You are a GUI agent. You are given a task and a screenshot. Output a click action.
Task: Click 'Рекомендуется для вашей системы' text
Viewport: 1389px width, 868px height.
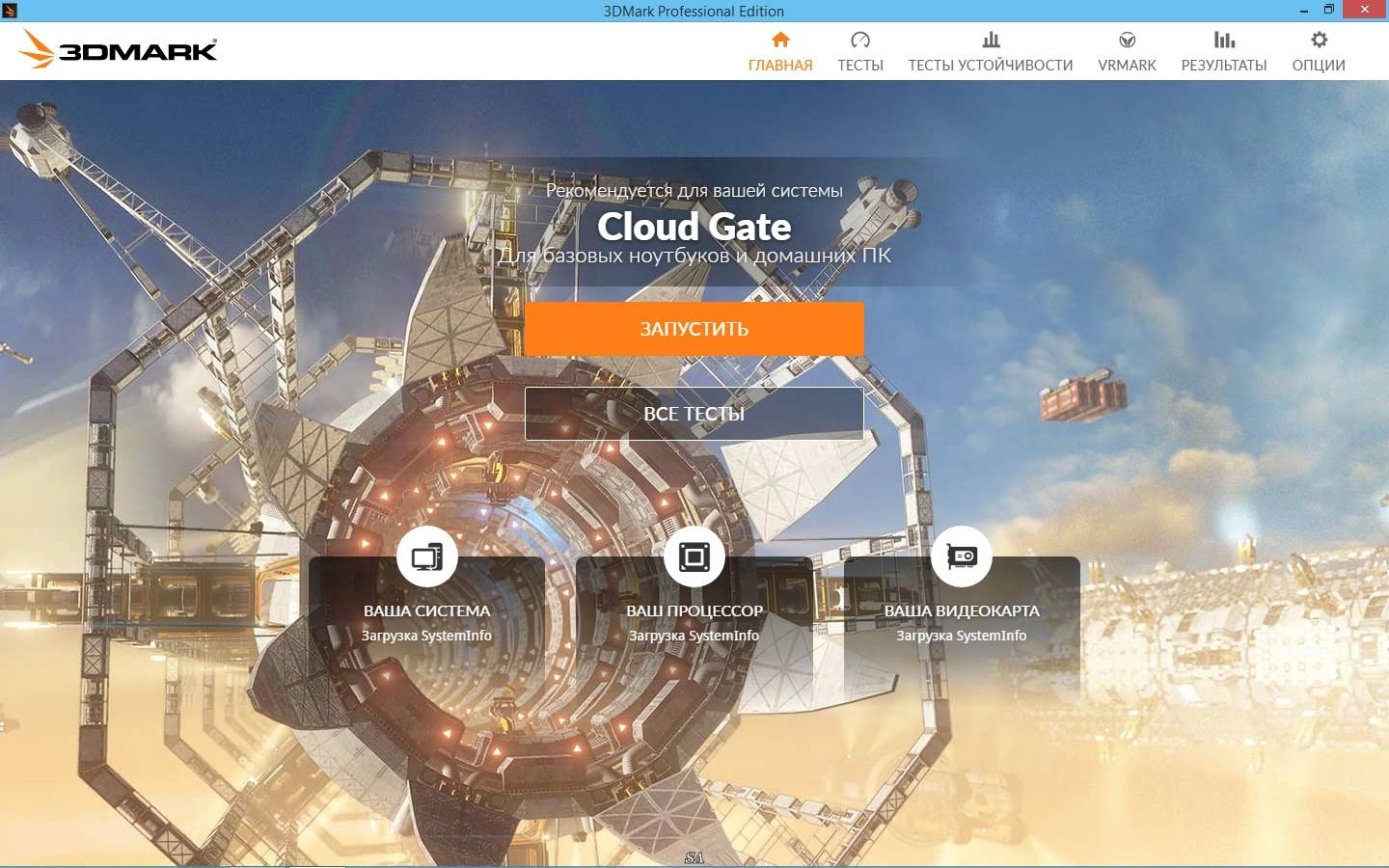click(694, 190)
